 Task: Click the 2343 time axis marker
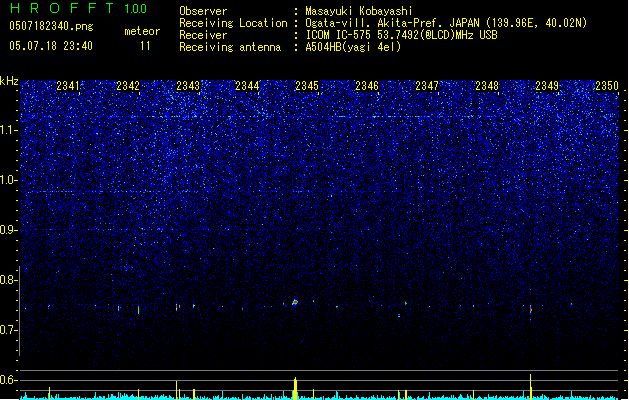click(x=188, y=86)
